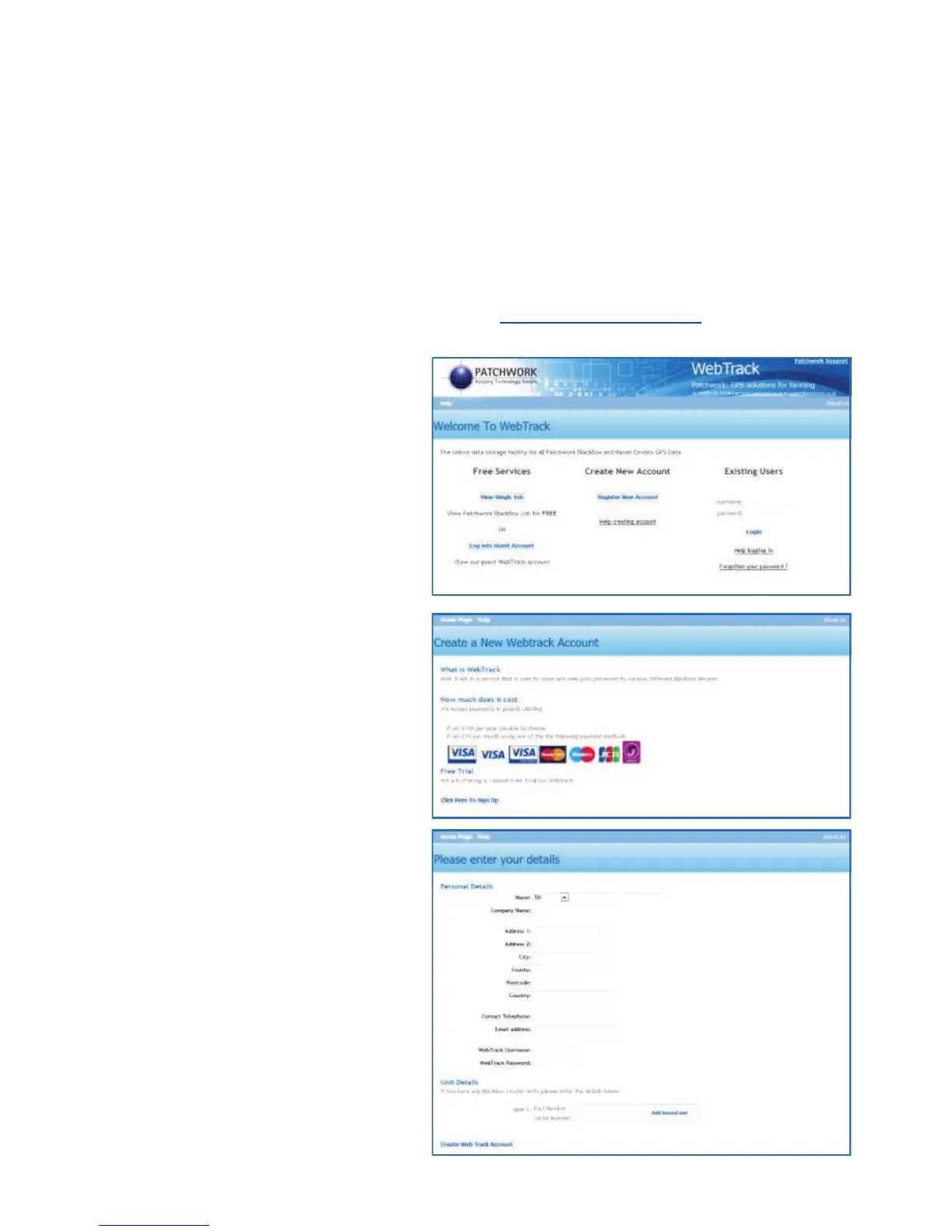This screenshot has height=1232, width=952.
Task: Open the Help creating account link
Action: pyautogui.click(x=628, y=522)
